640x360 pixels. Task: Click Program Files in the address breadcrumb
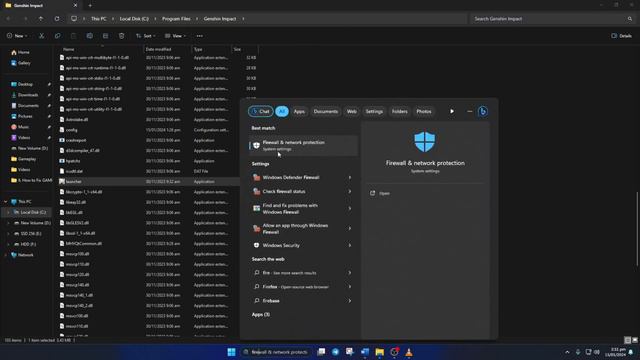[176, 19]
